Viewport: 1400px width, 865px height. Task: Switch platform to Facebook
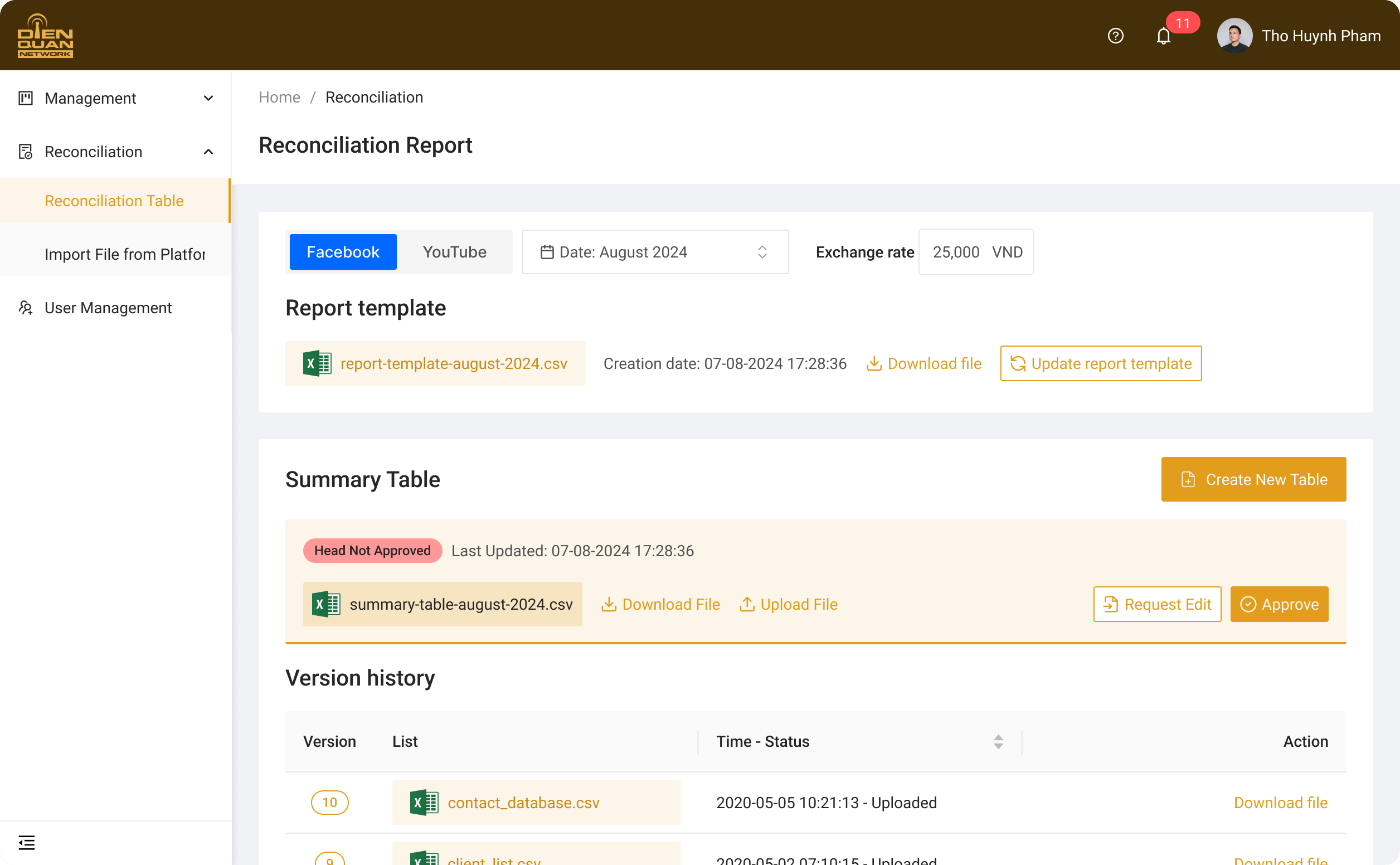(343, 252)
